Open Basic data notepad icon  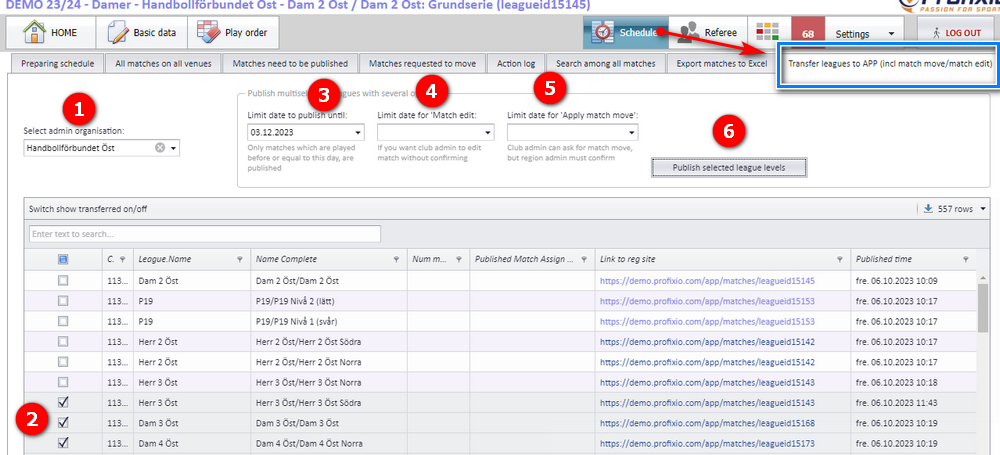[118, 32]
